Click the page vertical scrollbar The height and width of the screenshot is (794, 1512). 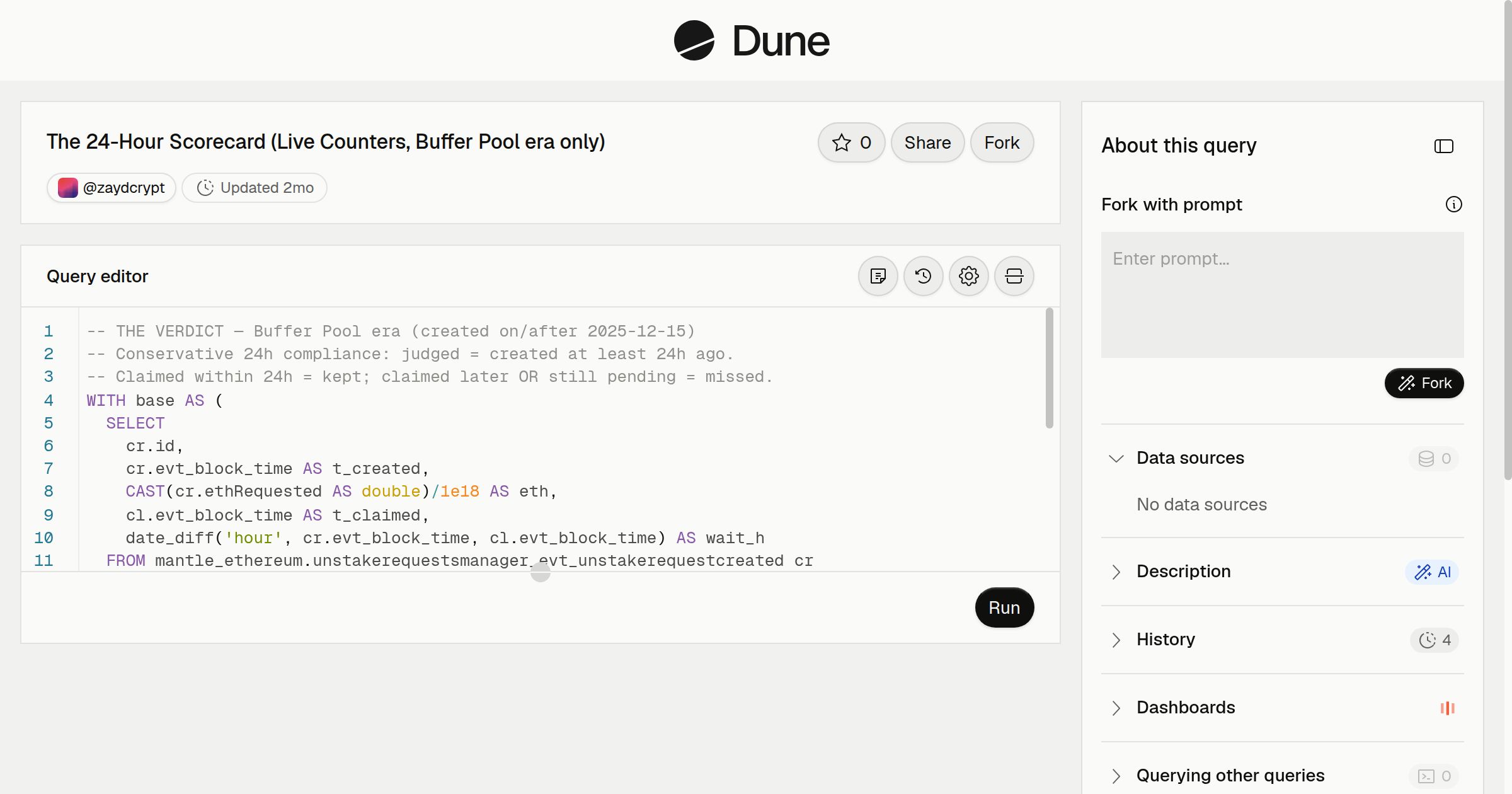(x=1508, y=239)
